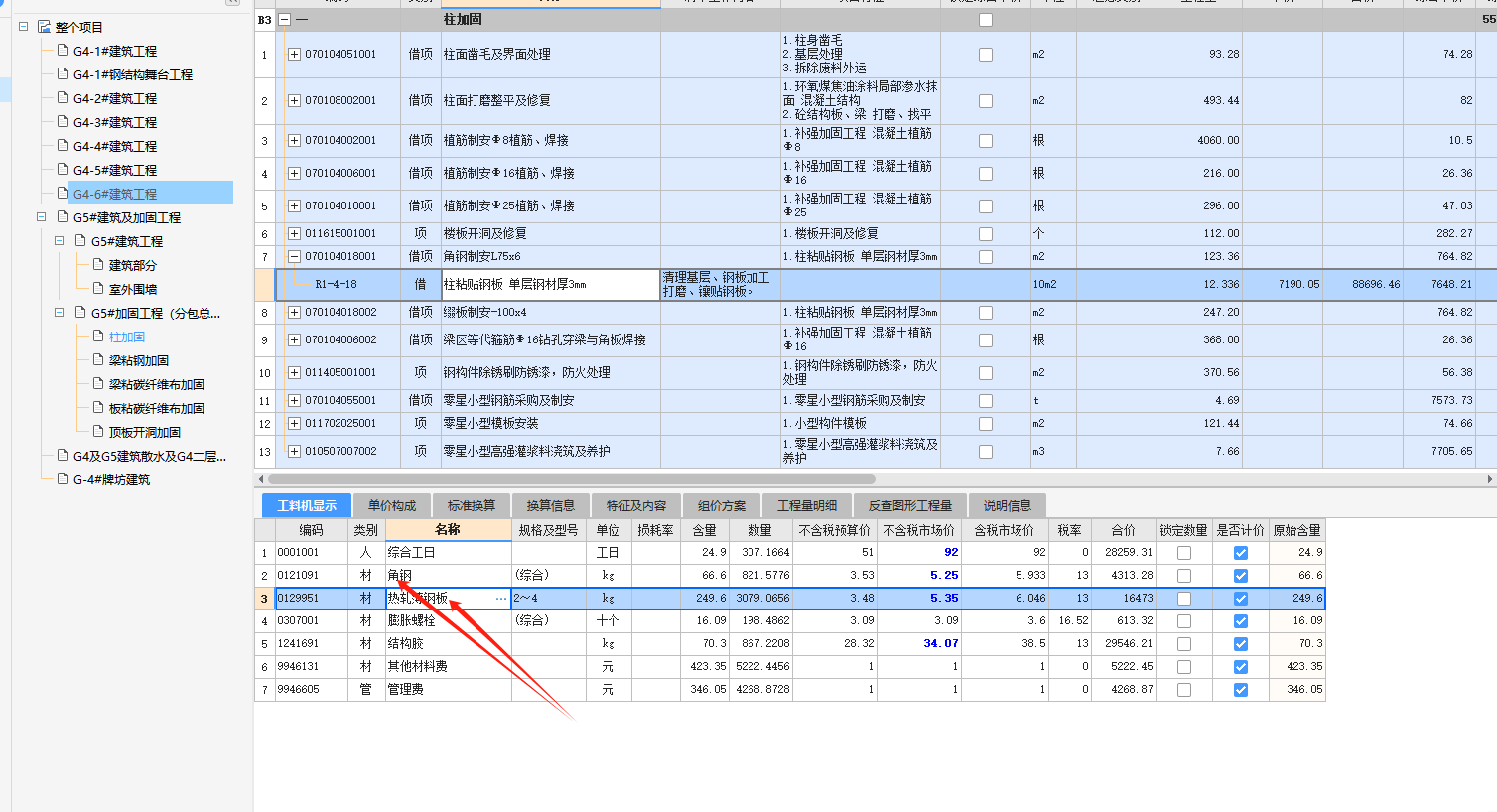The height and width of the screenshot is (812, 1497).
Task: Click market price 34.07 for 结构胶
Action: [941, 644]
